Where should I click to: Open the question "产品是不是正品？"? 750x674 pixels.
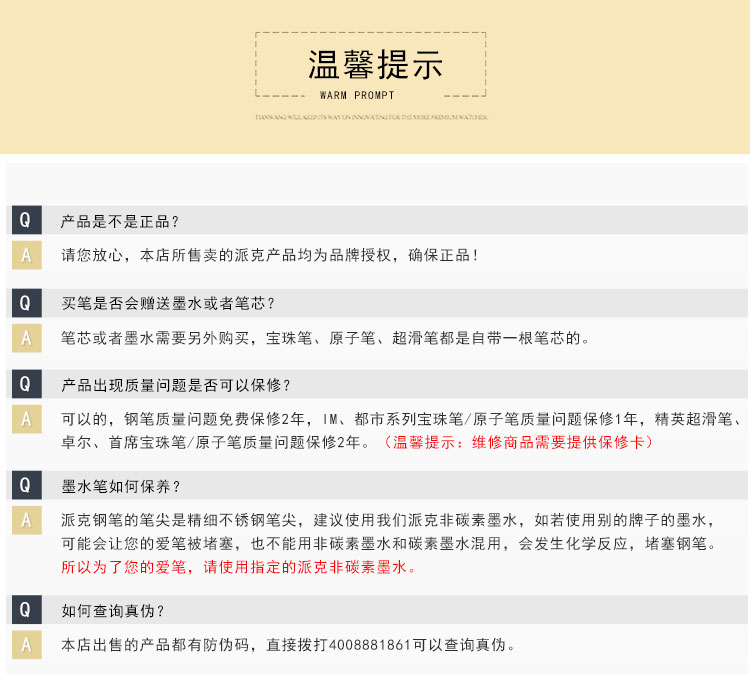pos(120,221)
